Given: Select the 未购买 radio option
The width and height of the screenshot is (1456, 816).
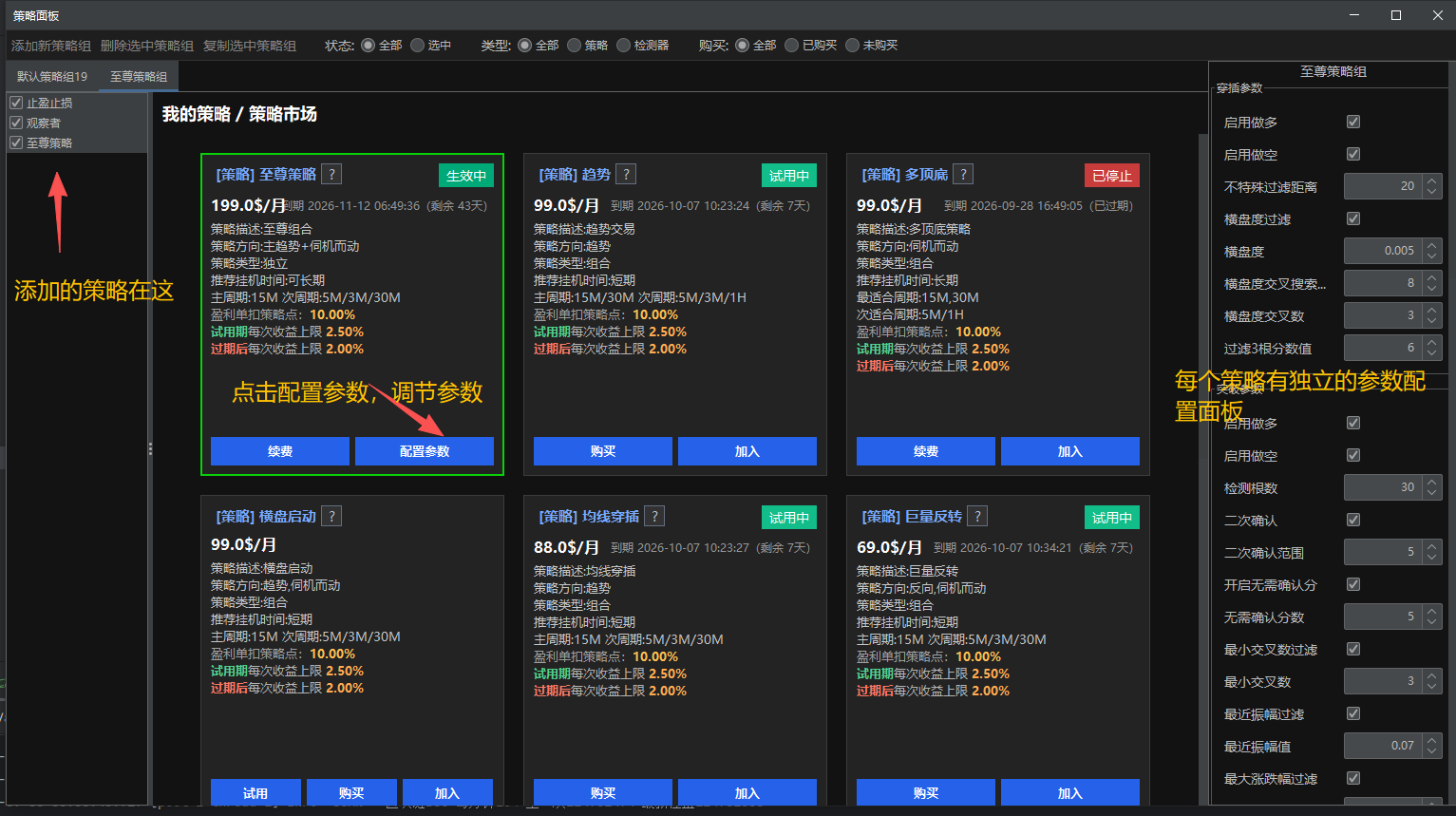Looking at the screenshot, I should (x=852, y=45).
